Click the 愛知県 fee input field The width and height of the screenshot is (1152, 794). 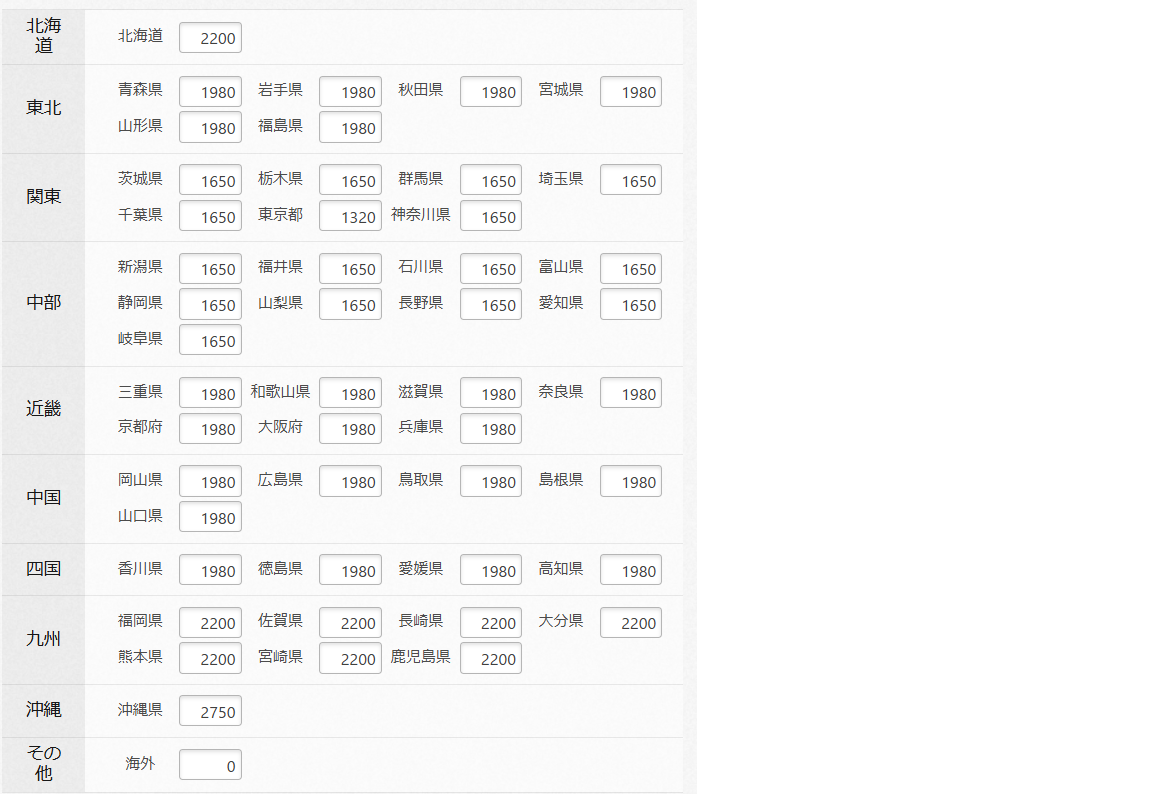click(630, 305)
